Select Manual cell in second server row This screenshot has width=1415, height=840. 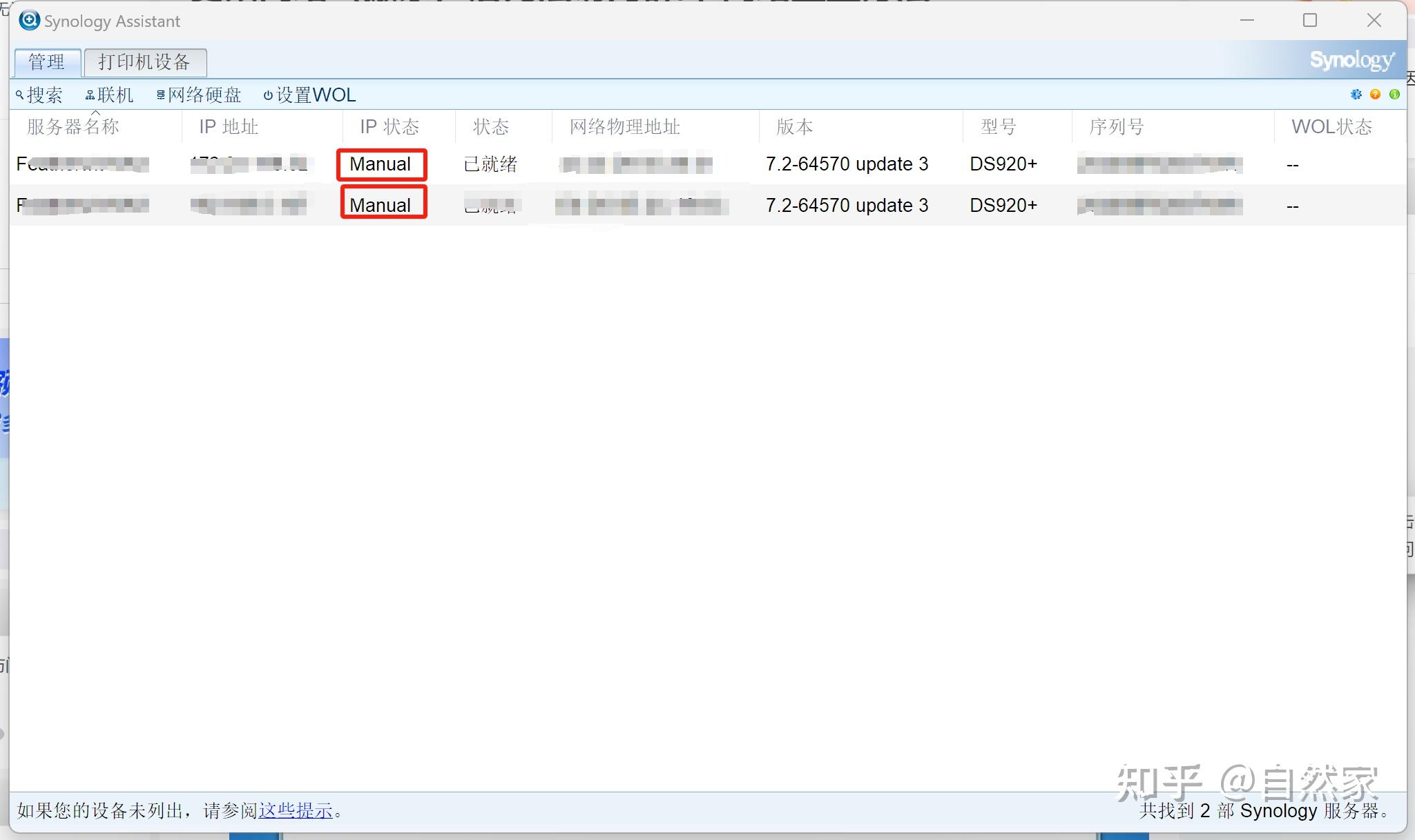(x=381, y=206)
